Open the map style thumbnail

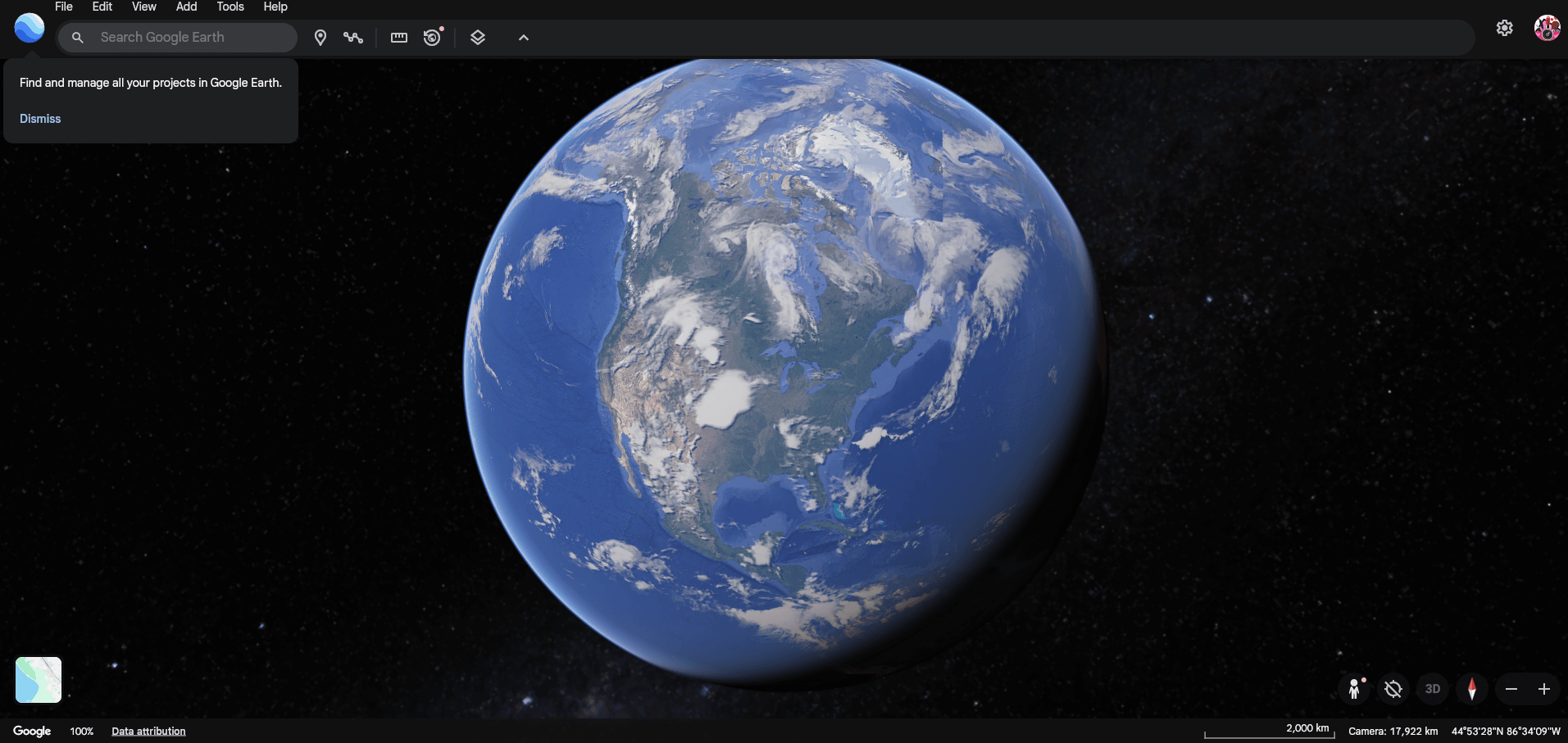(39, 680)
